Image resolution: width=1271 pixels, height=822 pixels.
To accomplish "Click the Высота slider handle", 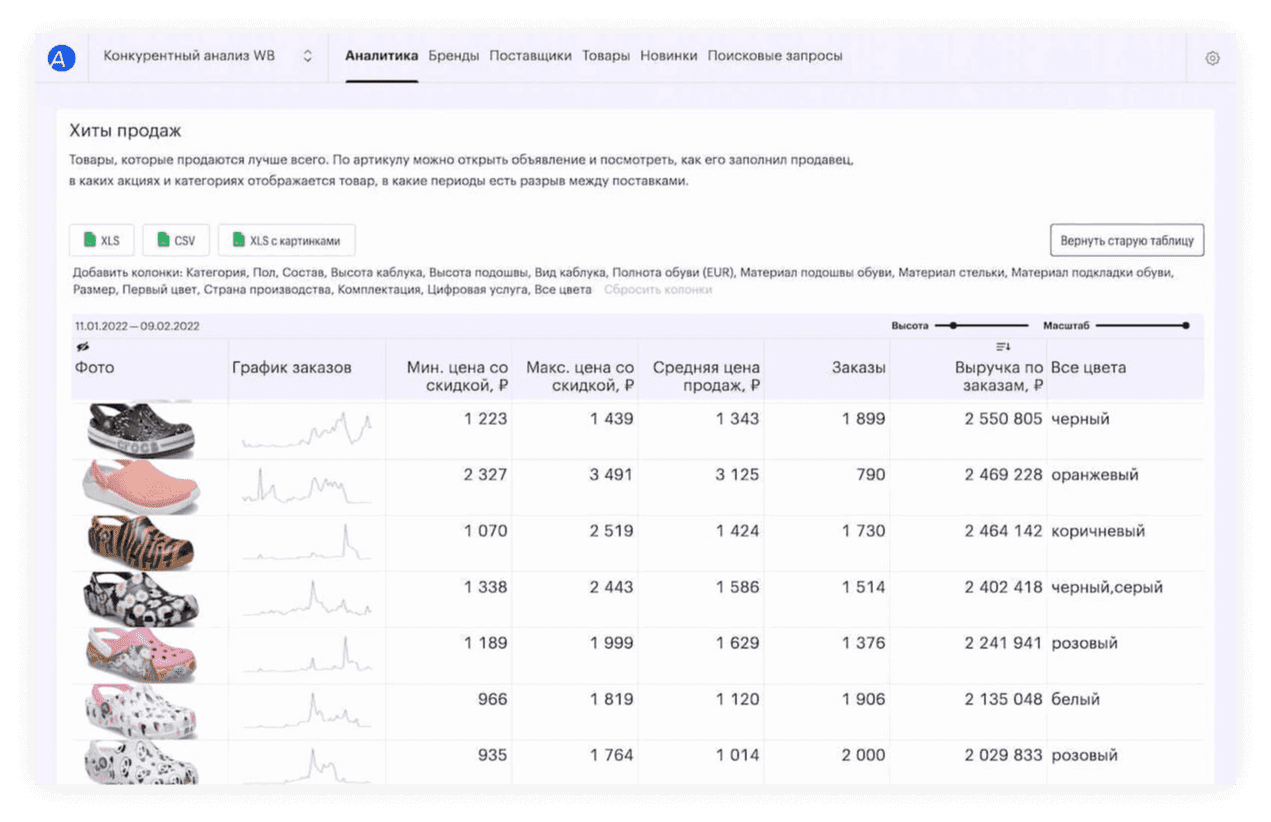I will [953, 325].
